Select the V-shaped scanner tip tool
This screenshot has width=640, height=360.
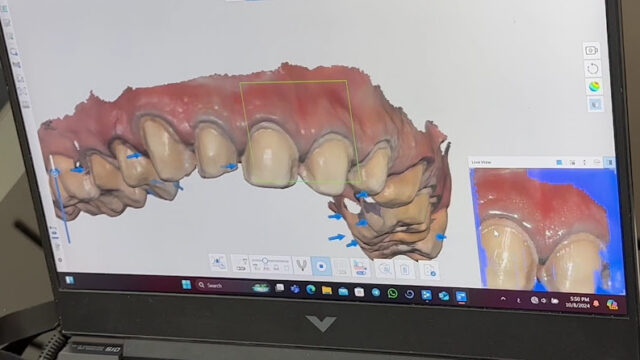(x=302, y=266)
